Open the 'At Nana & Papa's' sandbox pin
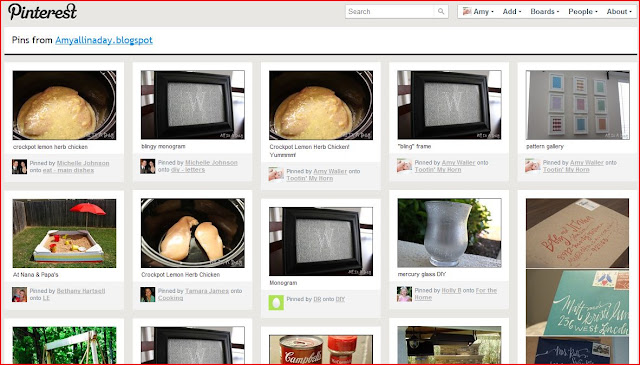Viewport: 640px width, 365px height. pyautogui.click(x=64, y=233)
